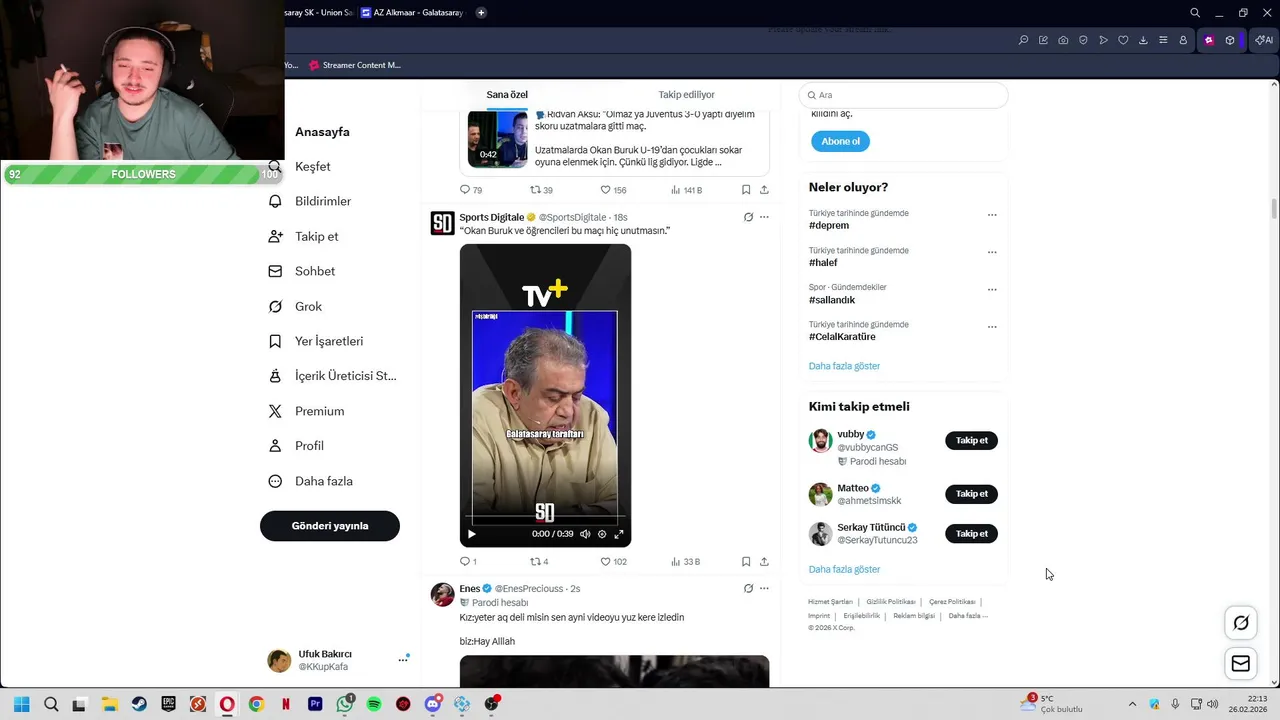Open Grok action on Enes post
The height and width of the screenshot is (720, 1280).
748,588
